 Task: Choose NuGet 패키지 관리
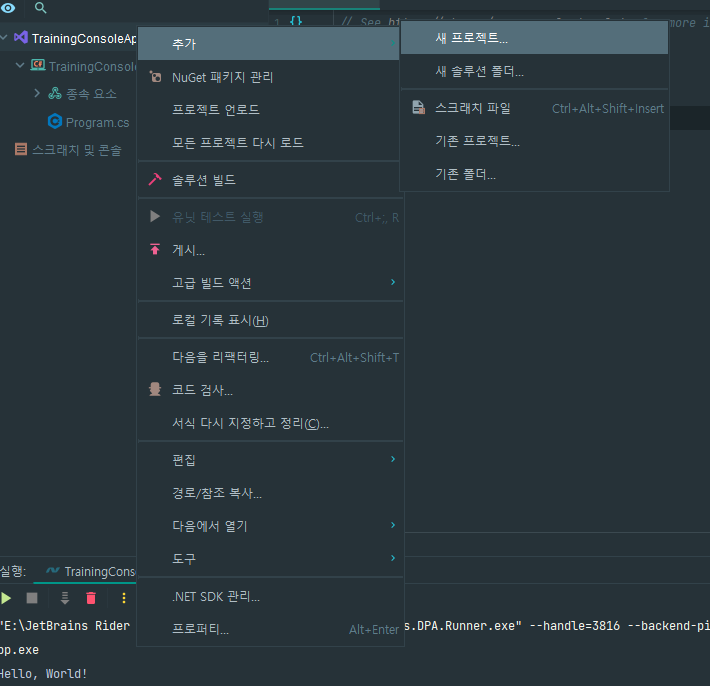coord(269,77)
